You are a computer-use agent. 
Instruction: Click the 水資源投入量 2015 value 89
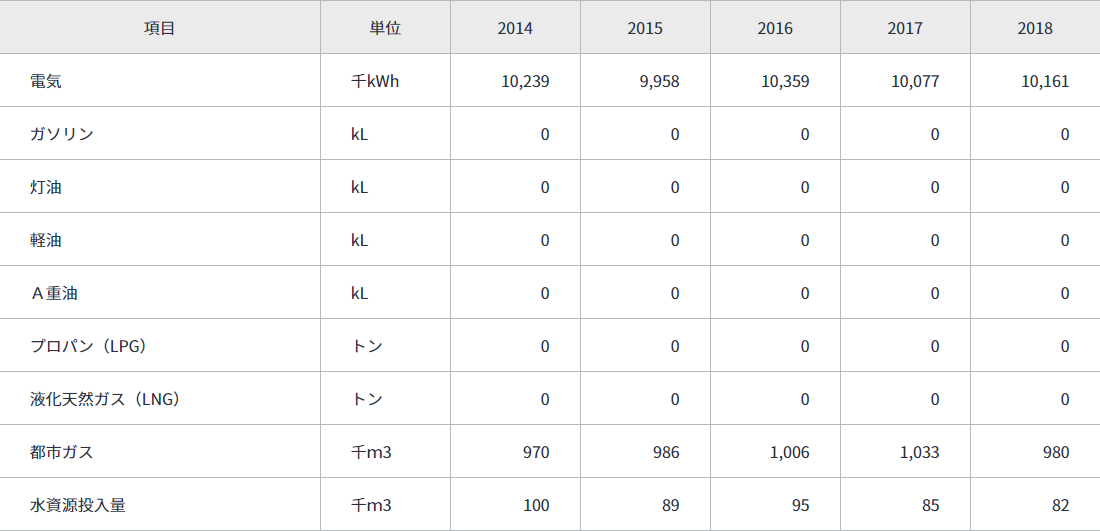point(671,505)
